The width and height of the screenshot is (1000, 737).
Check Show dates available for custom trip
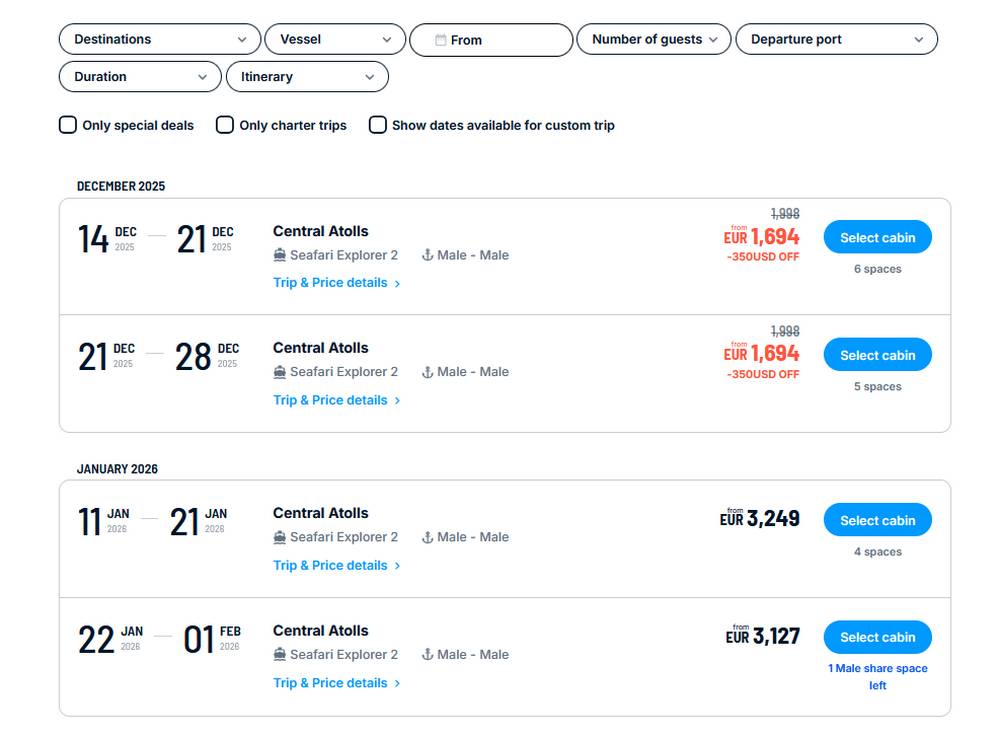click(x=378, y=125)
